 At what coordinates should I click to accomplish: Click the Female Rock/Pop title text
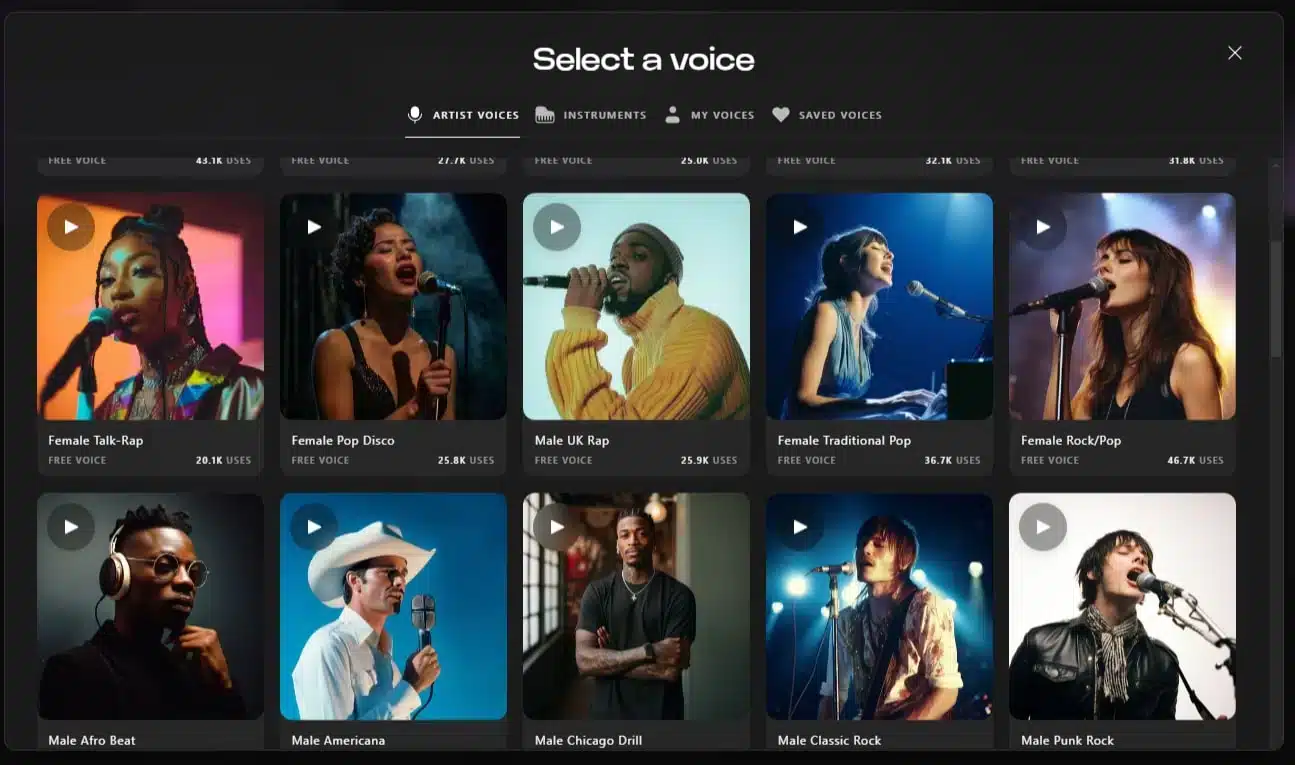coord(1069,440)
